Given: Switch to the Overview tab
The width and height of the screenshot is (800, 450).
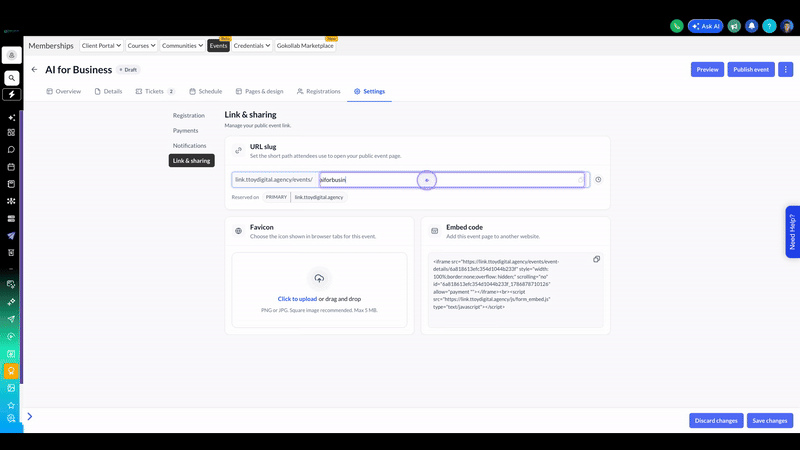Looking at the screenshot, I should pyautogui.click(x=64, y=91).
